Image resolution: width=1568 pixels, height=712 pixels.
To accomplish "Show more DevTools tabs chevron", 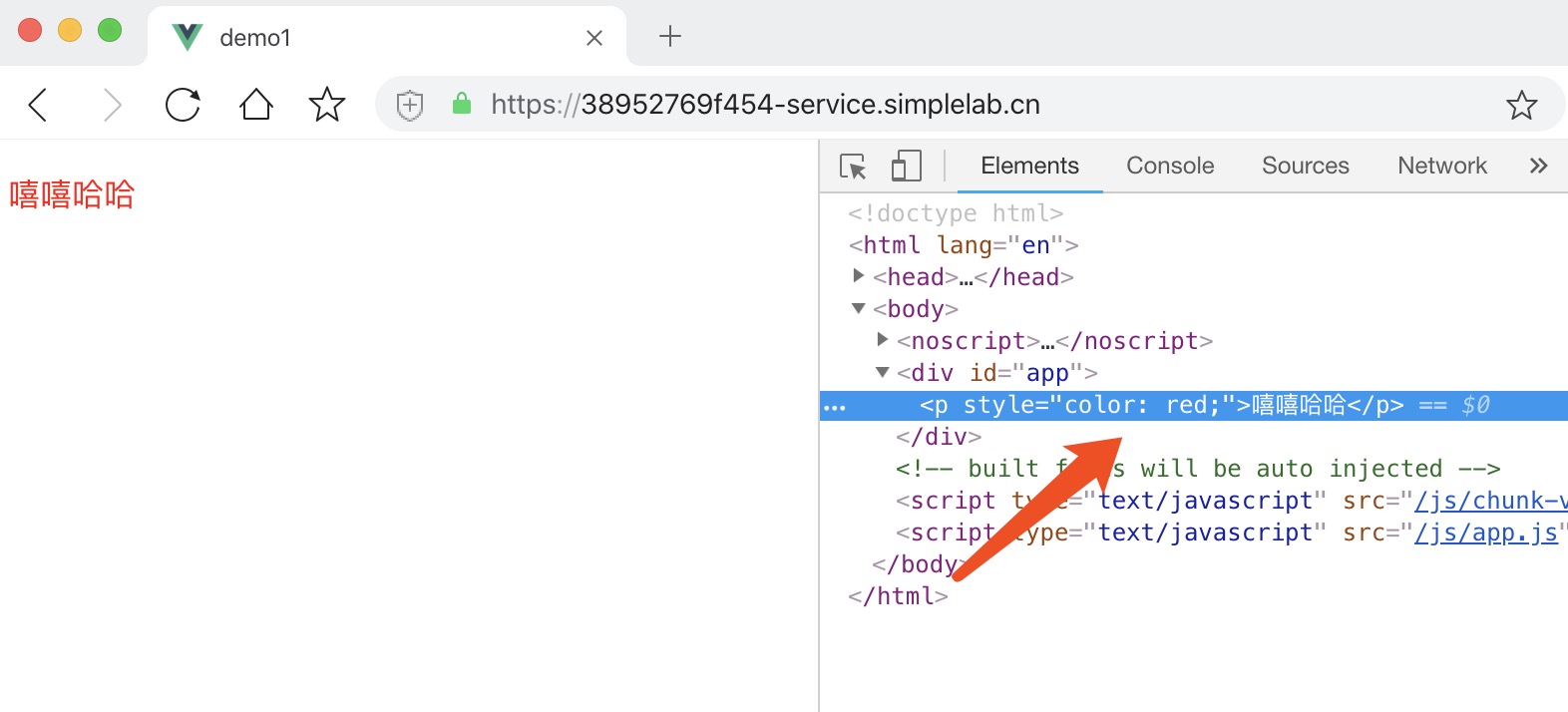I will [1538, 167].
